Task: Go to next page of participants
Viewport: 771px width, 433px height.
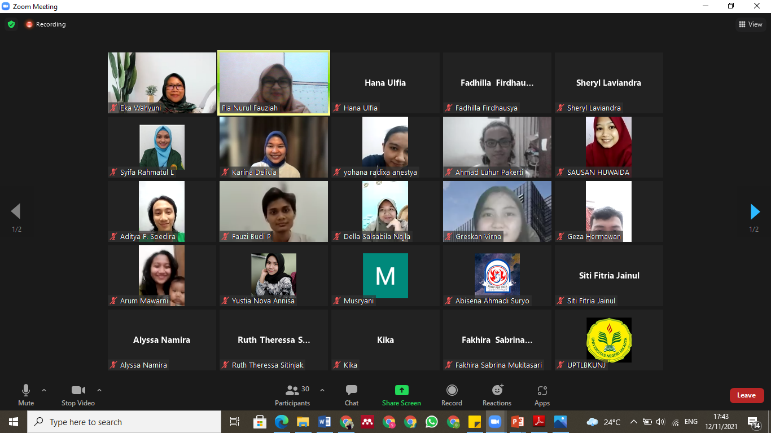Action: (x=755, y=211)
